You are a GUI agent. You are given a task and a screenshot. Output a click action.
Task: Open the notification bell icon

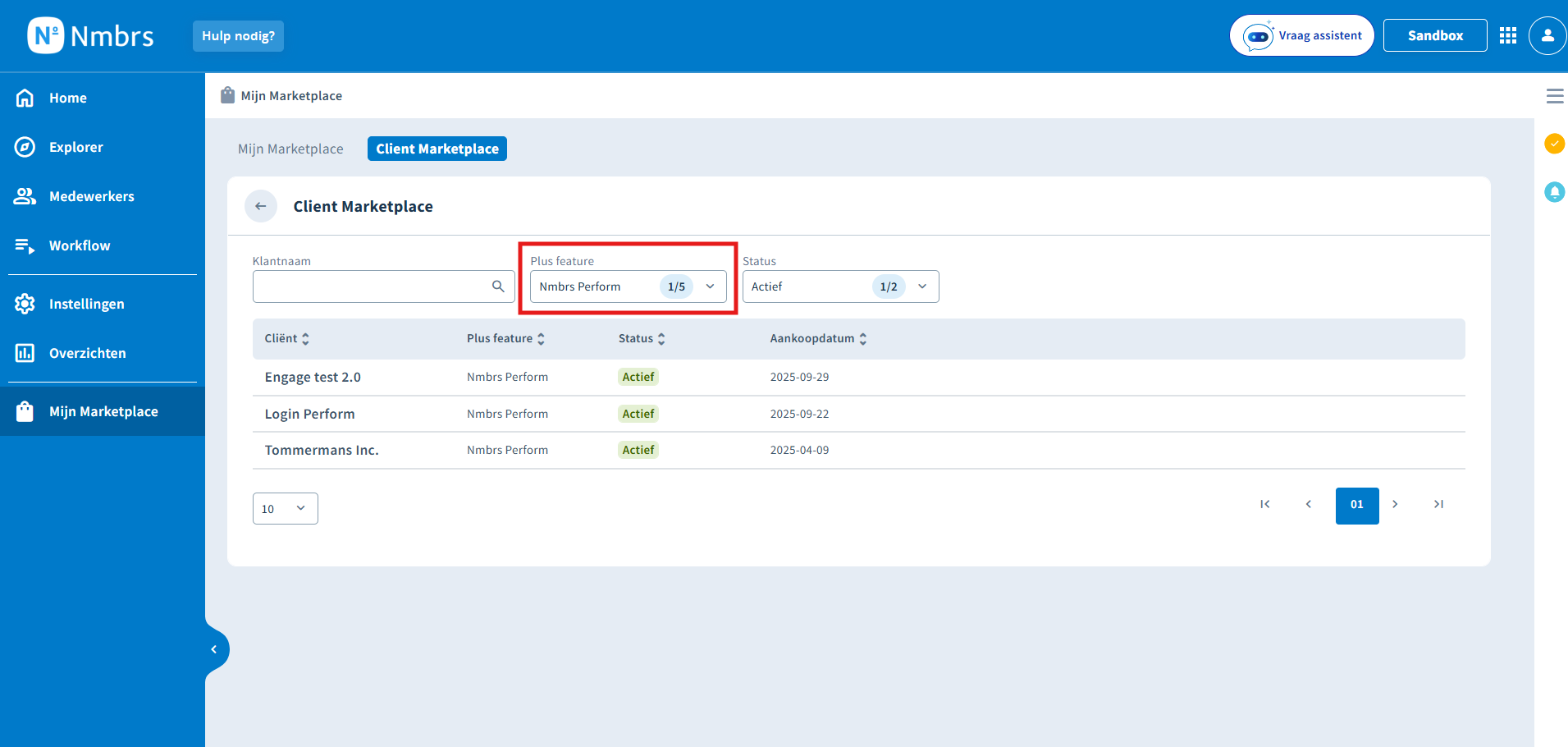tap(1554, 192)
